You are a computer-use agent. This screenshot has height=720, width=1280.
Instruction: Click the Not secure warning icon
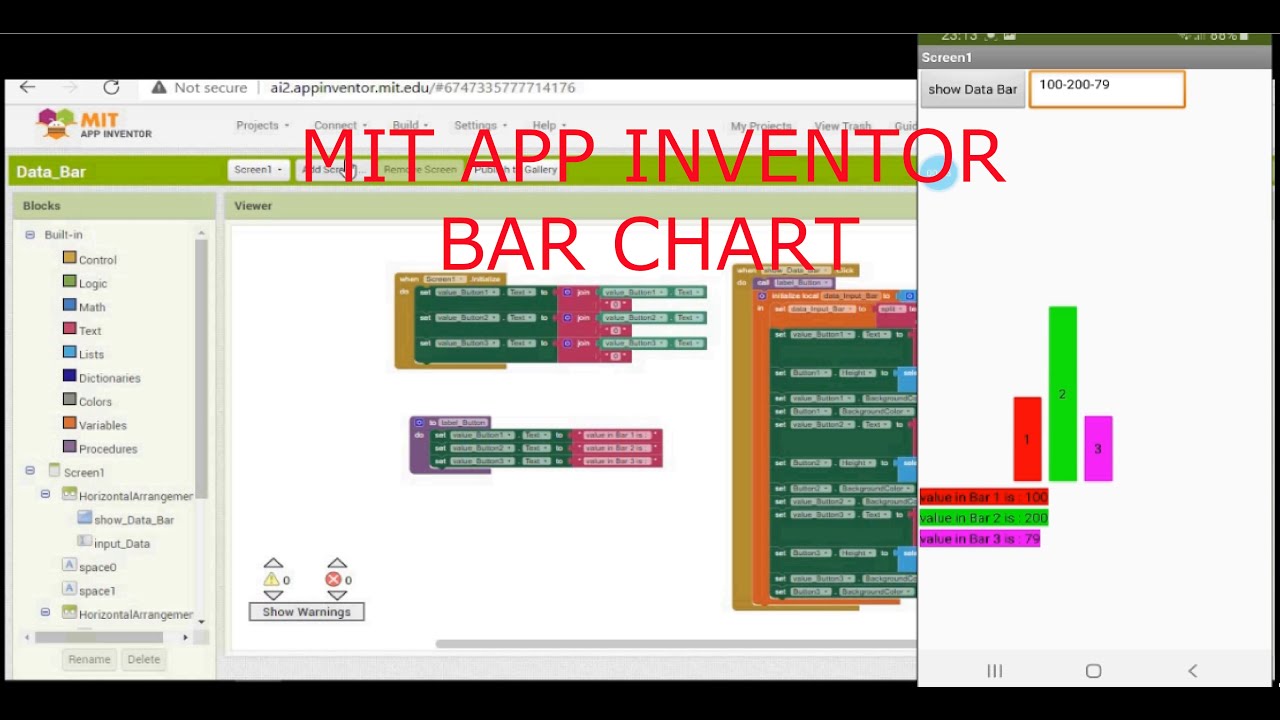[159, 88]
